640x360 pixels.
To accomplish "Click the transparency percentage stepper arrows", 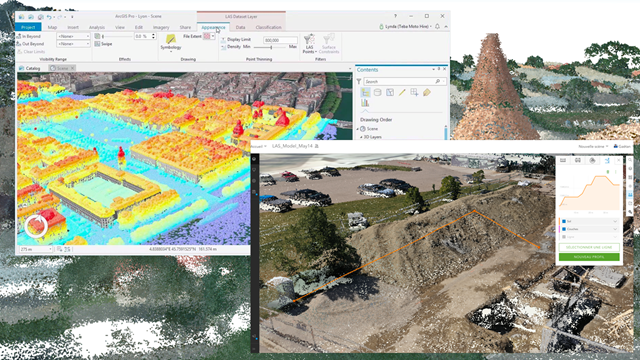I will [x=153, y=36].
